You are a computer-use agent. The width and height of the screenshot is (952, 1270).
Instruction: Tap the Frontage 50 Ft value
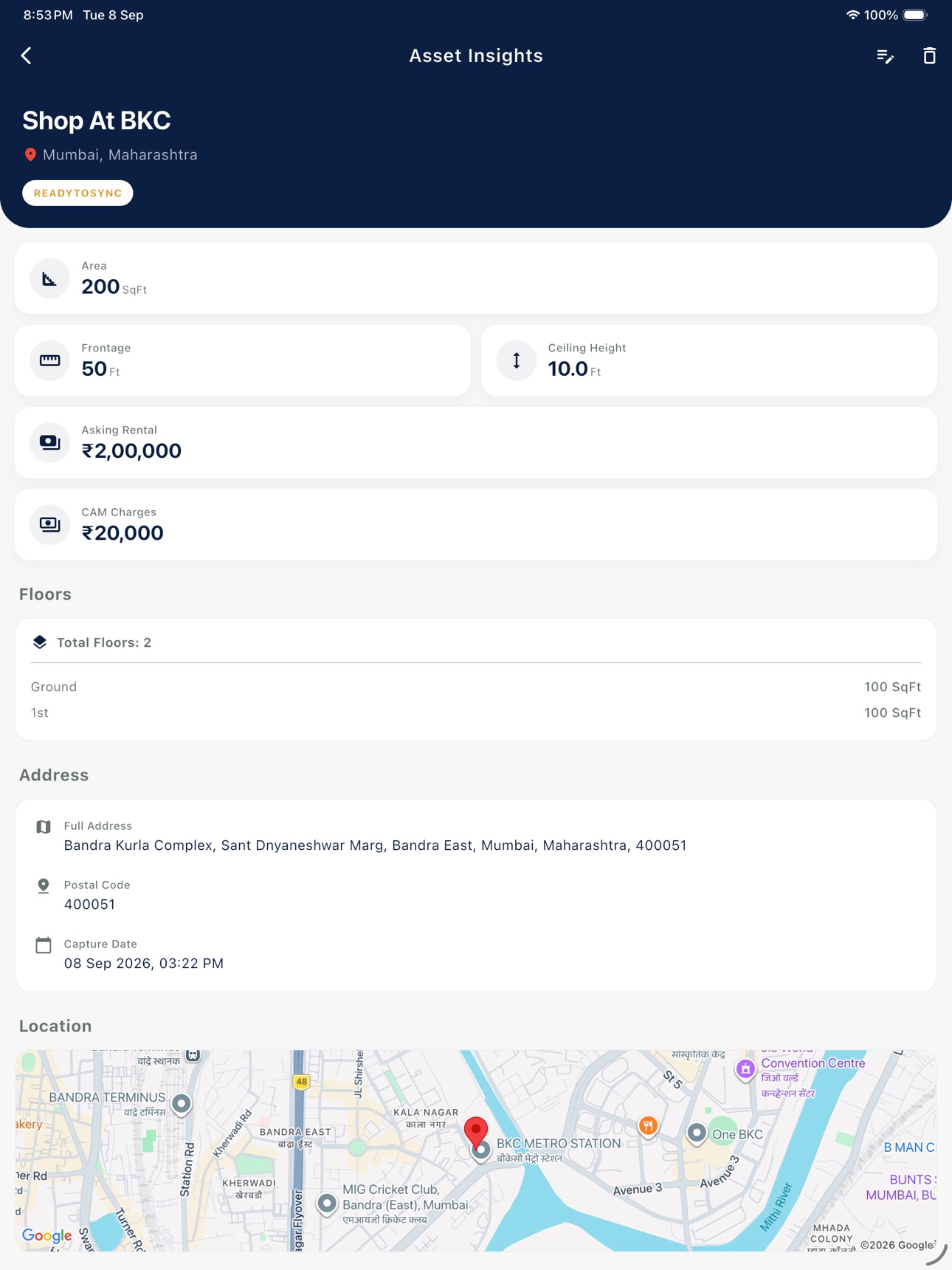click(100, 369)
